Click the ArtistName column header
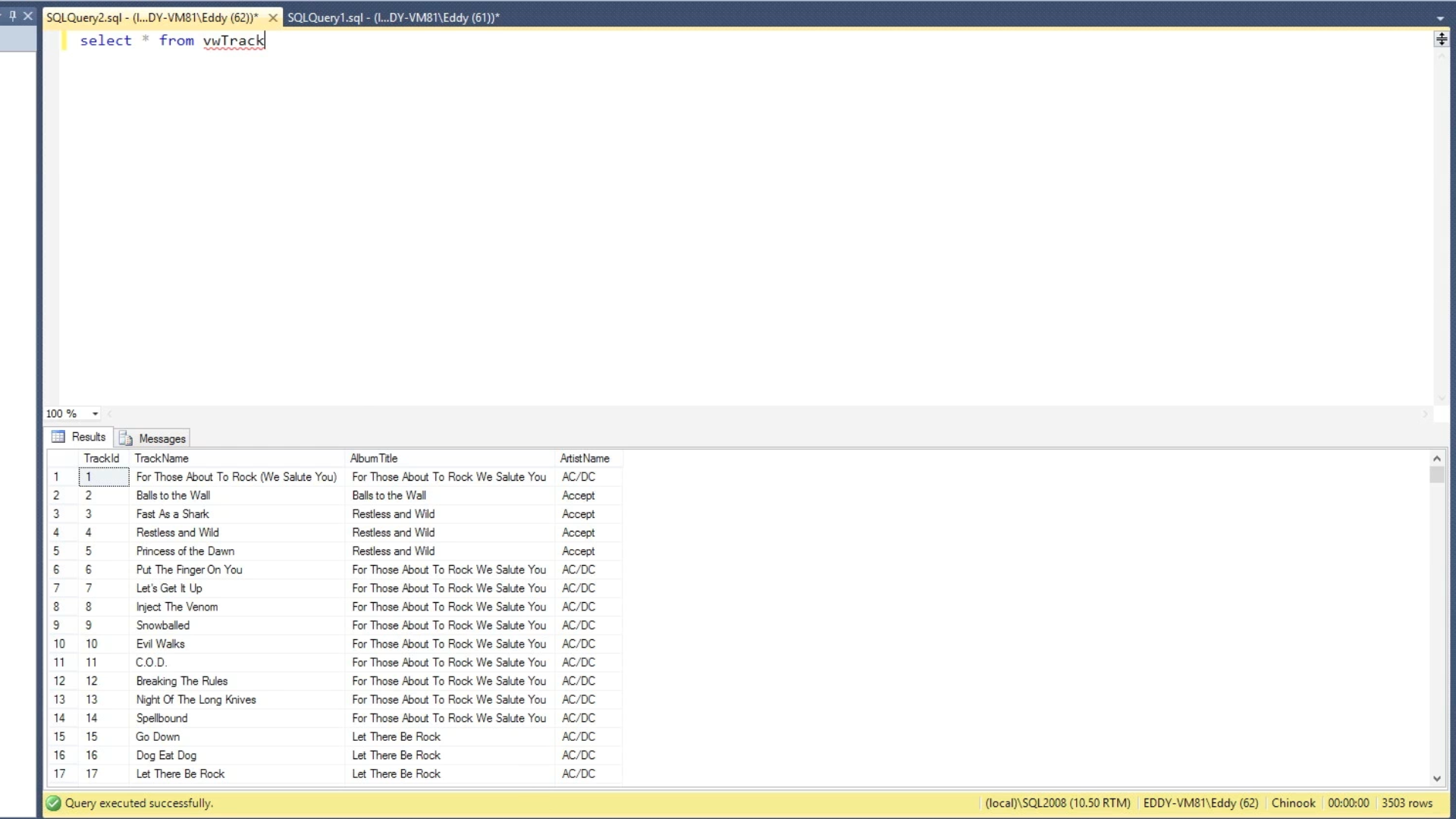Image resolution: width=1456 pixels, height=819 pixels. pos(584,458)
